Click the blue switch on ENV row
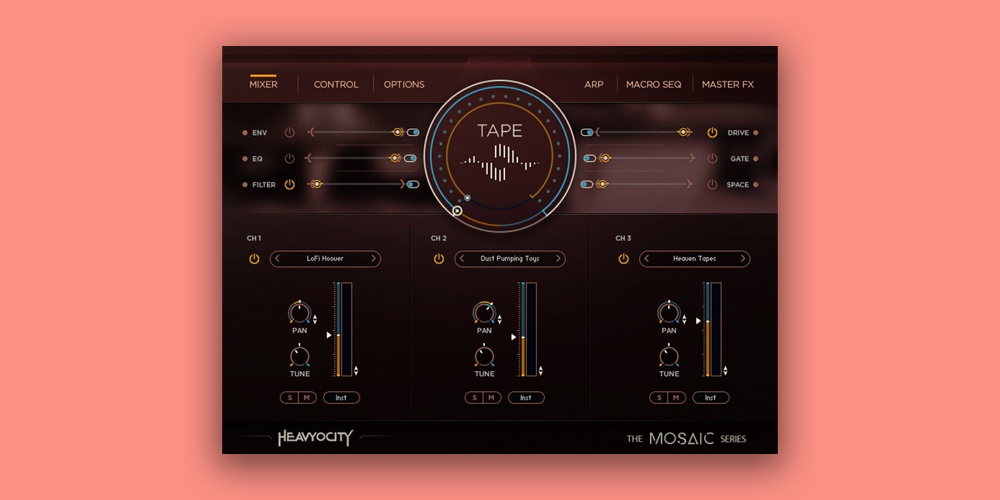The width and height of the screenshot is (1000, 500). (413, 133)
